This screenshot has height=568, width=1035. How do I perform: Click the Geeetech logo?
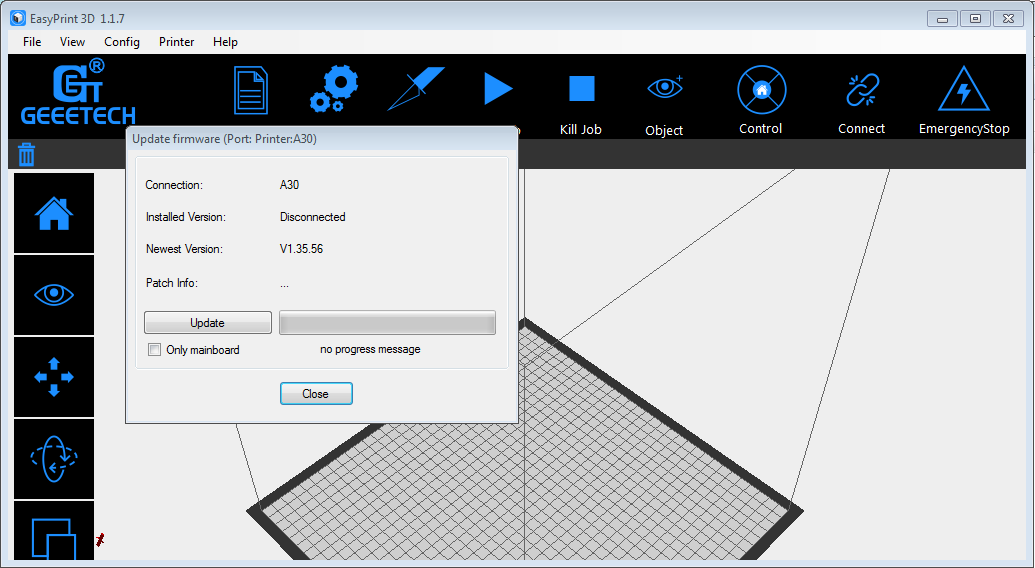pyautogui.click(x=78, y=92)
